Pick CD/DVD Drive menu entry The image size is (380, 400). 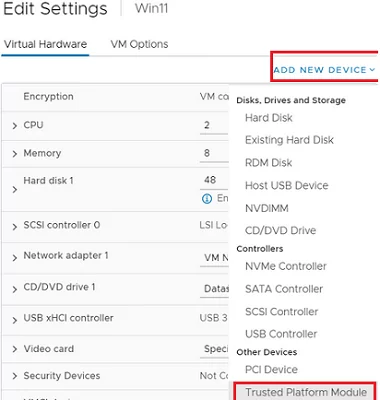(x=280, y=230)
